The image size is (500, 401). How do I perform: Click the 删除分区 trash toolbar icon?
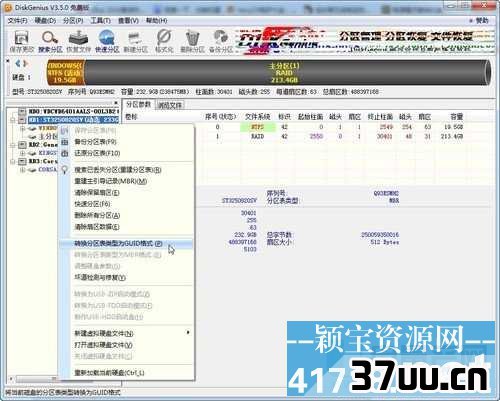(192, 38)
